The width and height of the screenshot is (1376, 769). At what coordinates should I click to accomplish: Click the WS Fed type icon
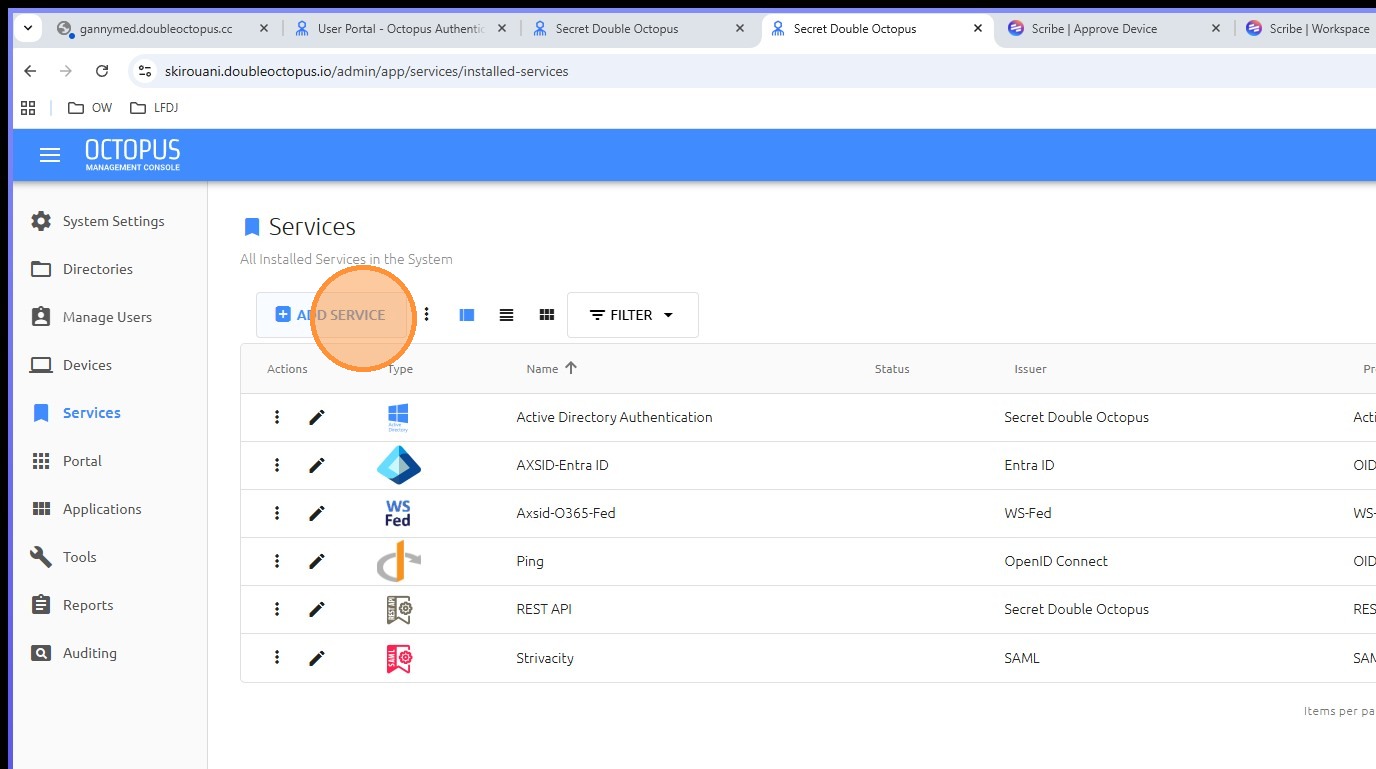click(x=398, y=513)
